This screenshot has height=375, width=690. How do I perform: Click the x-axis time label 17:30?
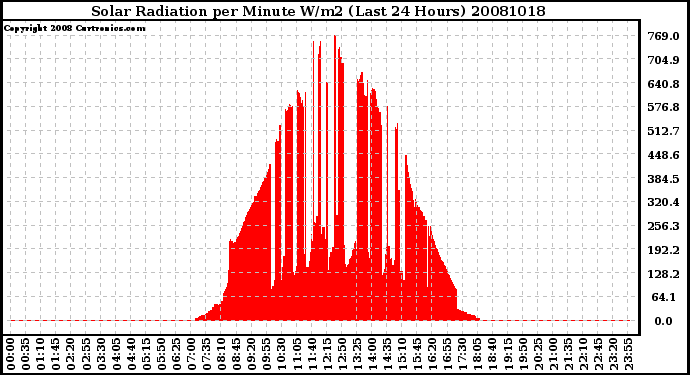pos(462,354)
